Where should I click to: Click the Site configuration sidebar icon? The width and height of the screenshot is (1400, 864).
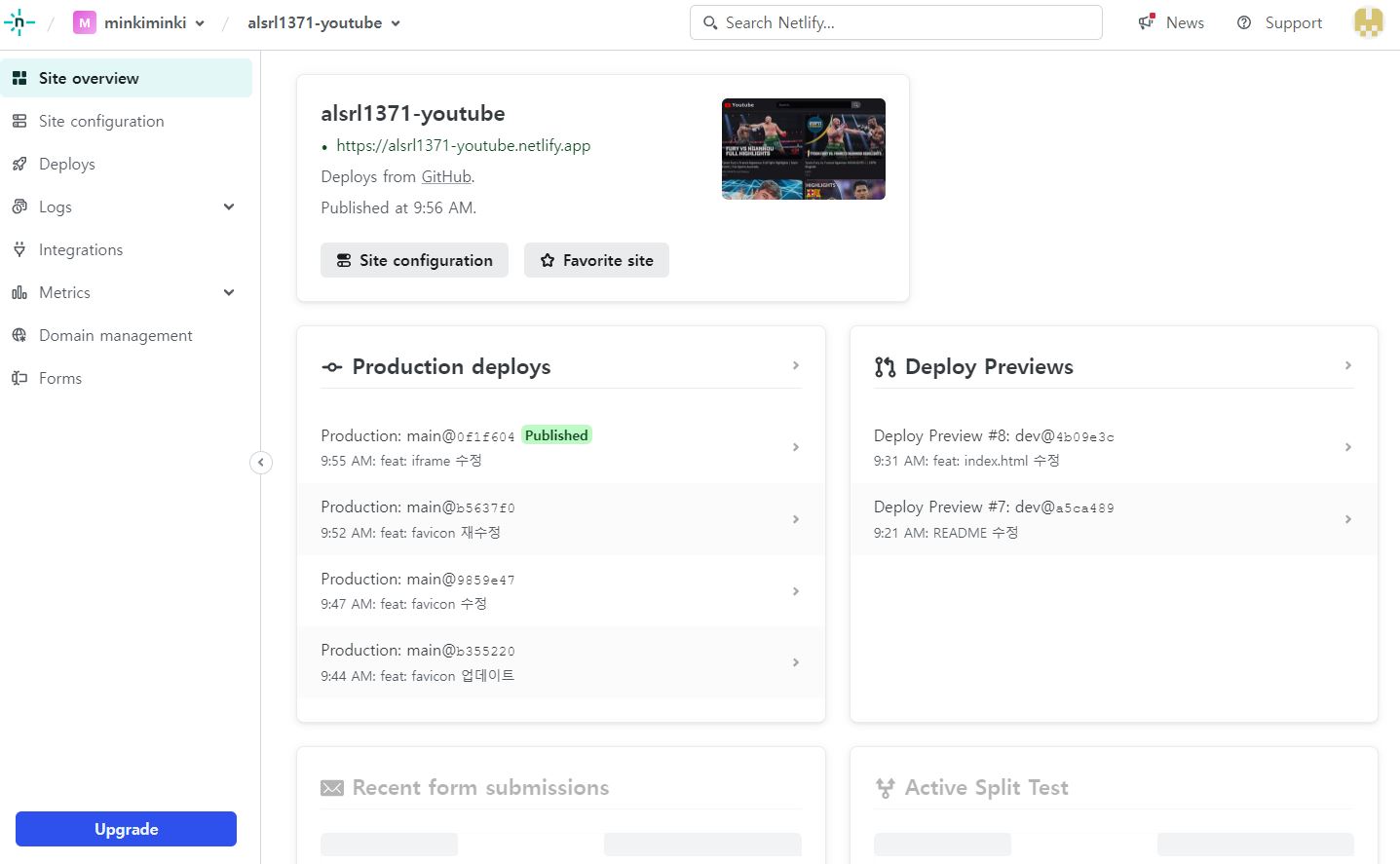pos(19,121)
